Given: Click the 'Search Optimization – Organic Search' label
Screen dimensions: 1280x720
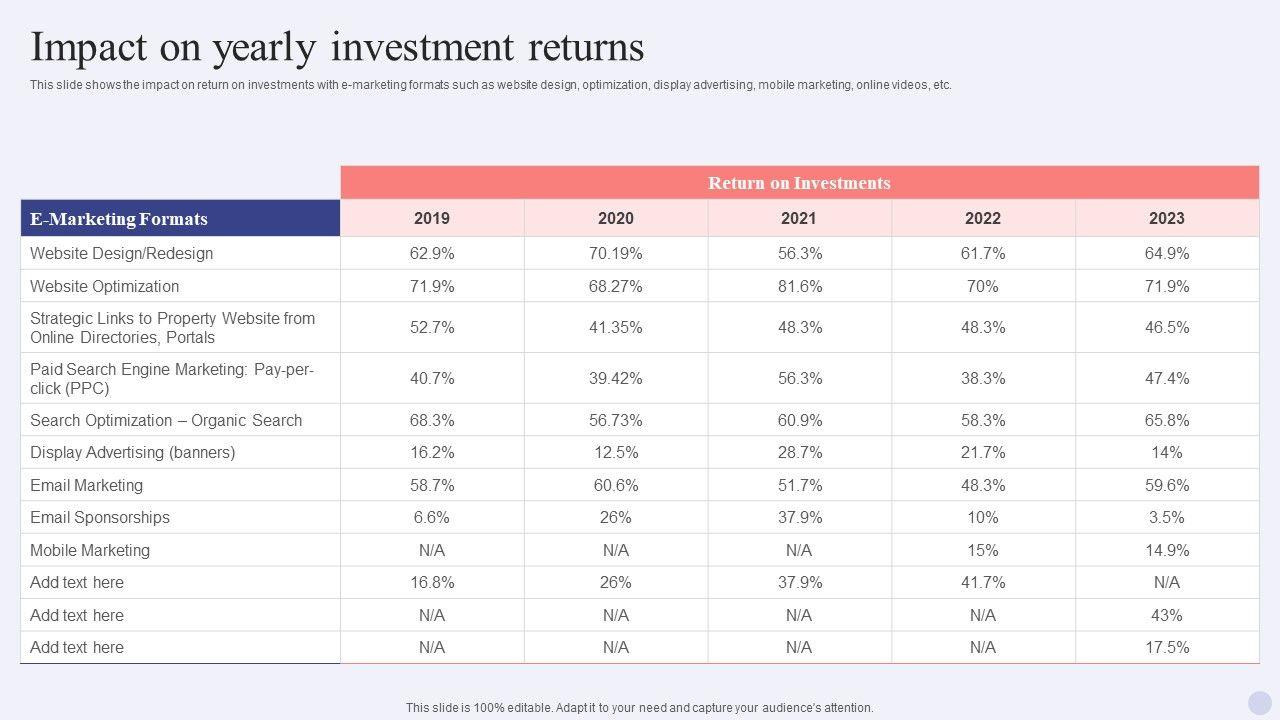Looking at the screenshot, I should 166,420.
